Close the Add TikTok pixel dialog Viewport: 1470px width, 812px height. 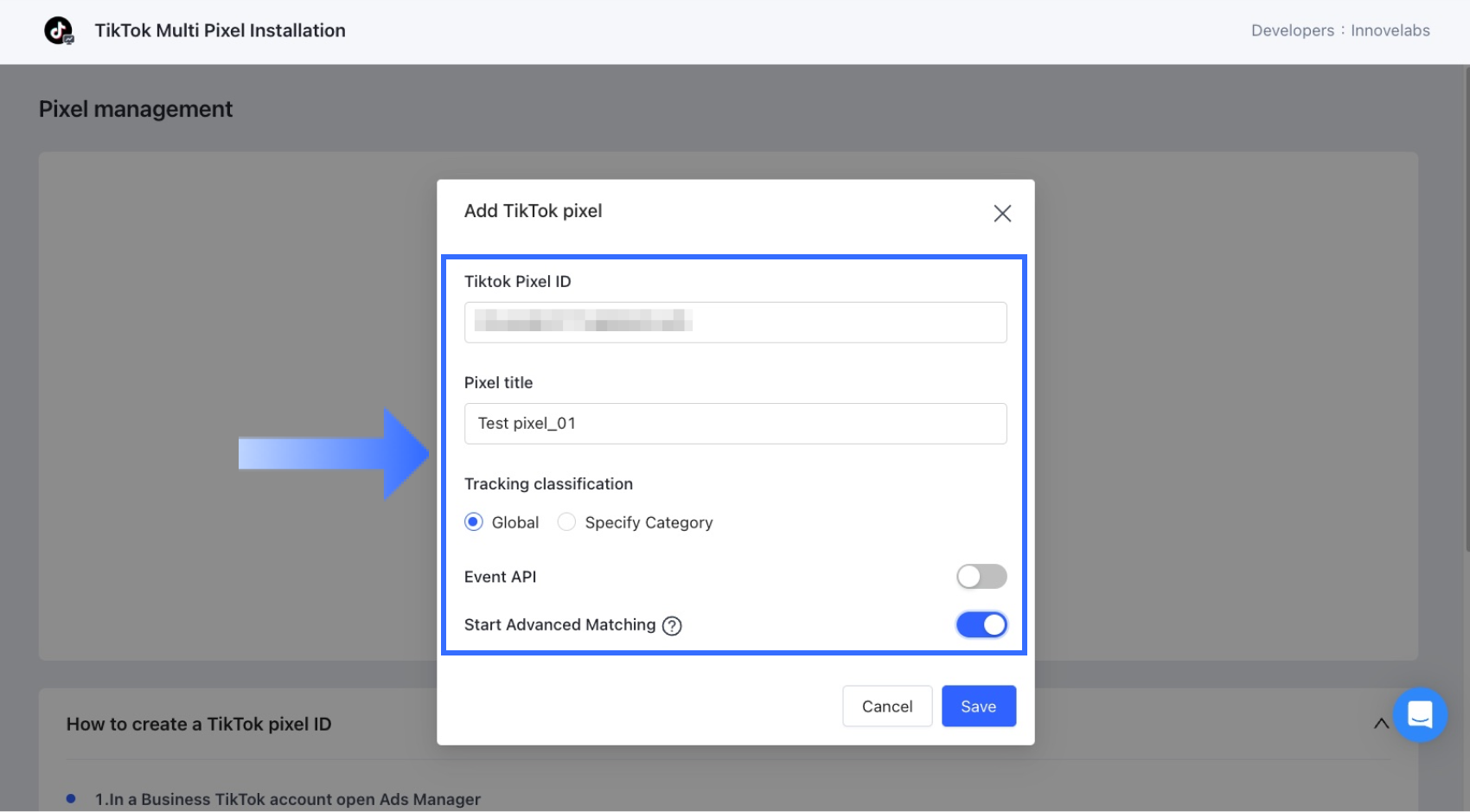click(1002, 214)
